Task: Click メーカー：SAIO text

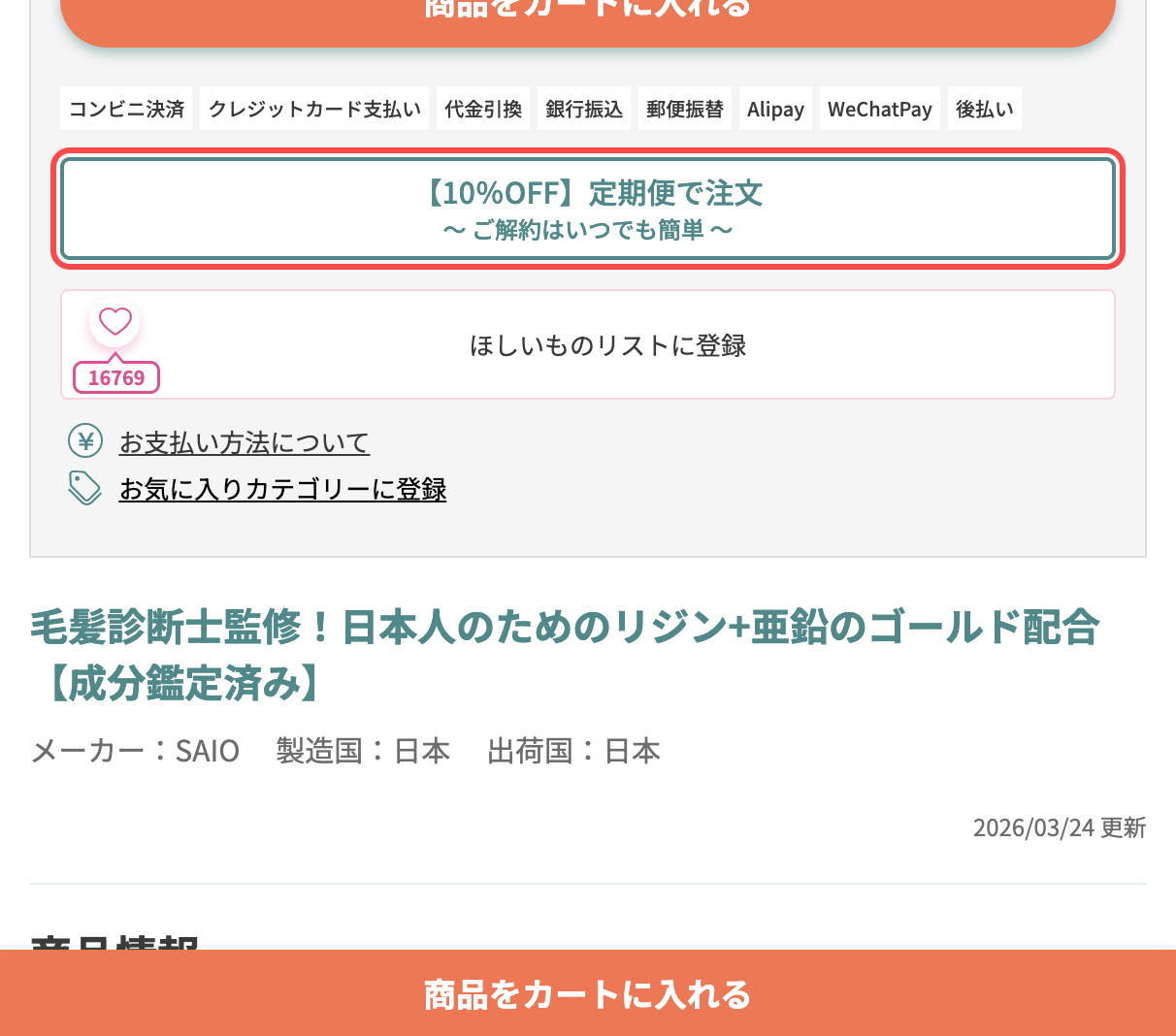Action: click(135, 751)
